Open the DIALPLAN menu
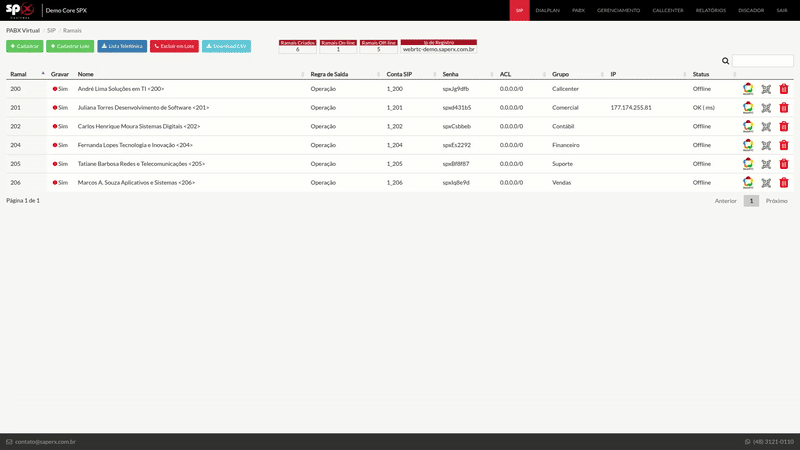800x450 pixels. pos(547,10)
